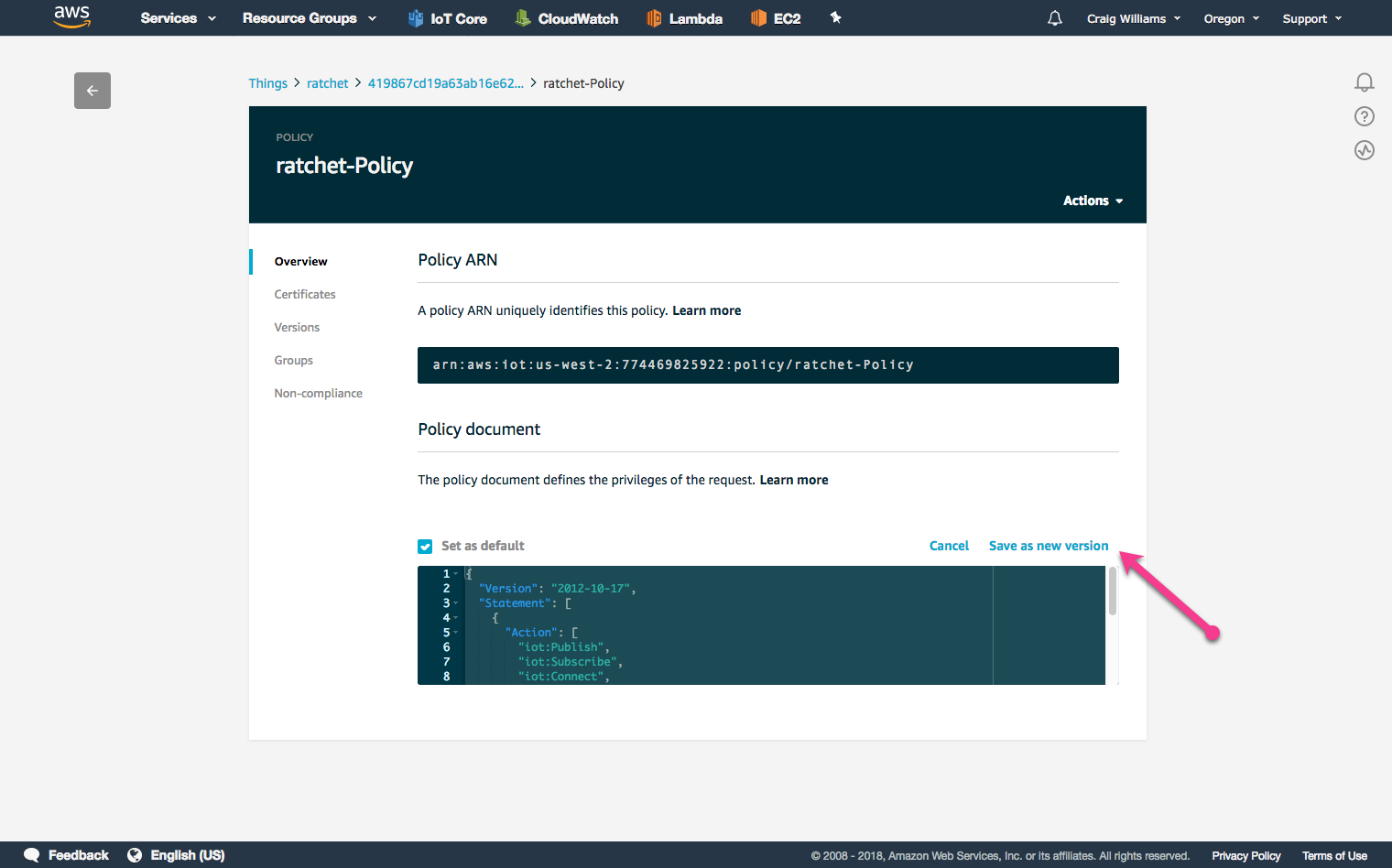Screen dimensions: 1392x868
Task: Open the policy Actions dropdown
Action: point(1093,201)
